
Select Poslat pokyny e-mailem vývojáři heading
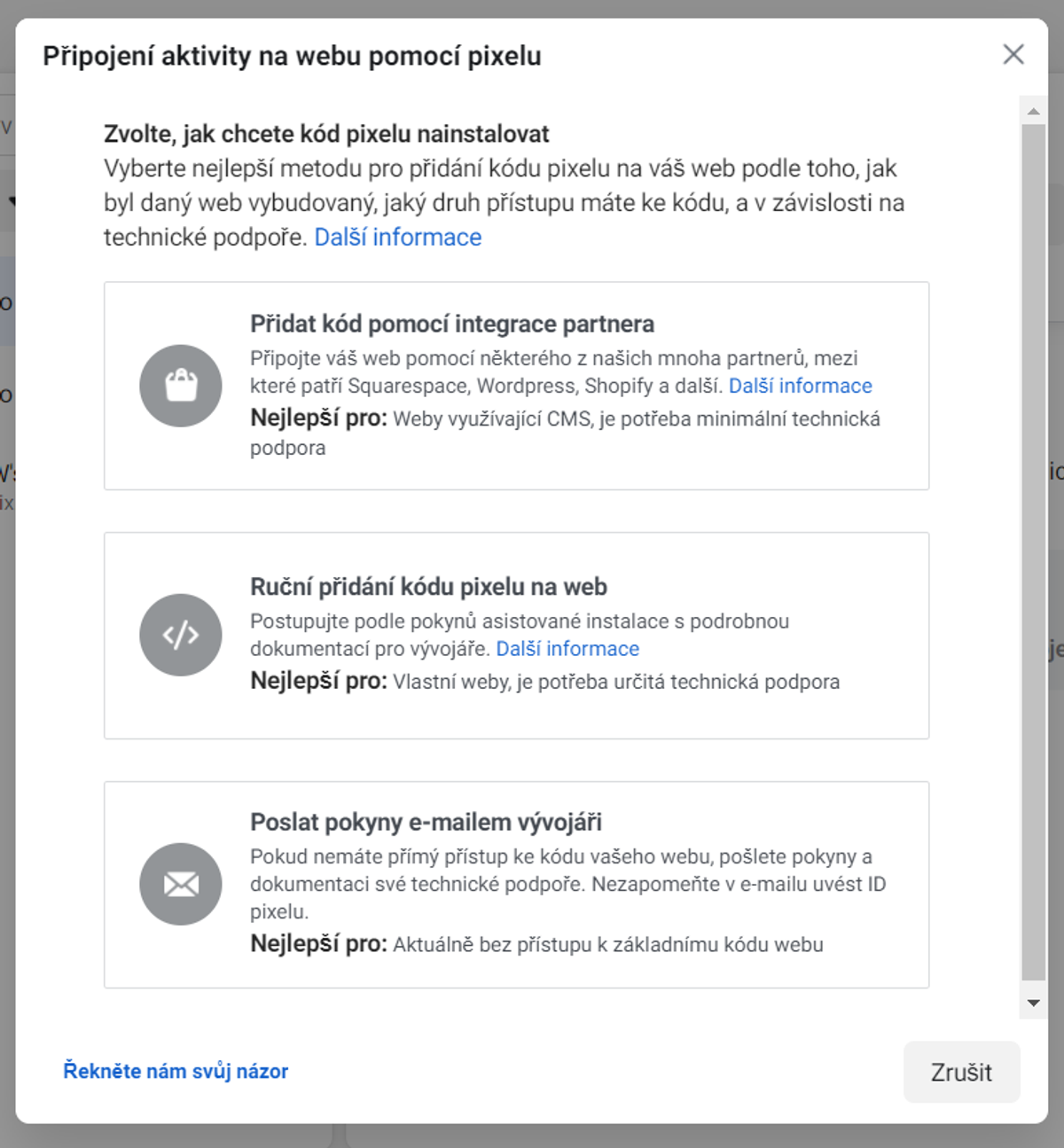tap(426, 822)
